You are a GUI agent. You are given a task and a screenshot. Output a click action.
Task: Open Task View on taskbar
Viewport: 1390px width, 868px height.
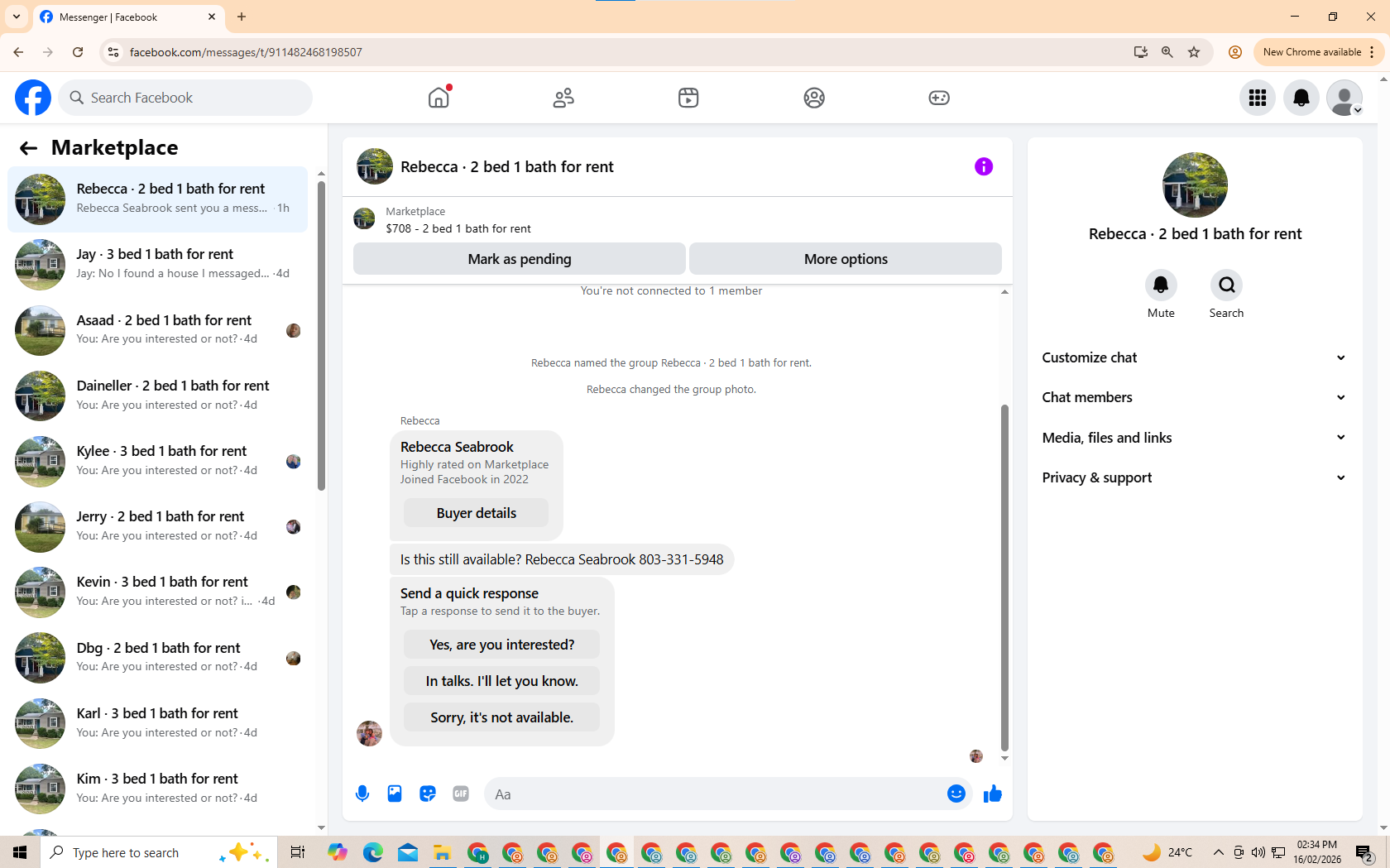298,852
